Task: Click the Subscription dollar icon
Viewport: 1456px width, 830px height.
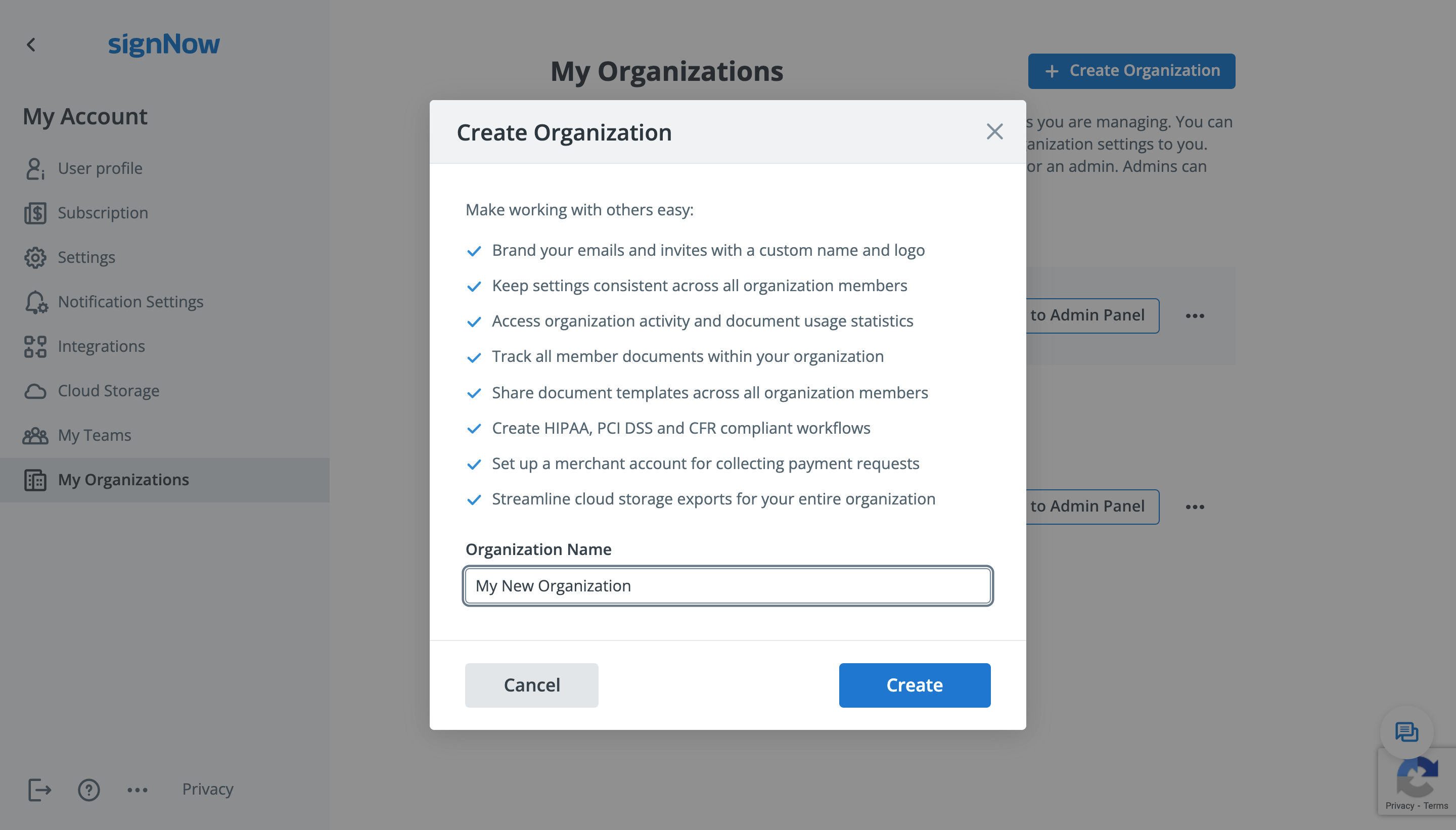Action: 35,213
